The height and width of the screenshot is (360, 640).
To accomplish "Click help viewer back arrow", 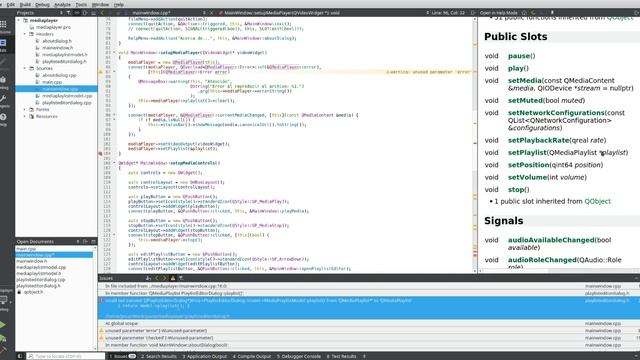I will pyautogui.click(x=533, y=13).
